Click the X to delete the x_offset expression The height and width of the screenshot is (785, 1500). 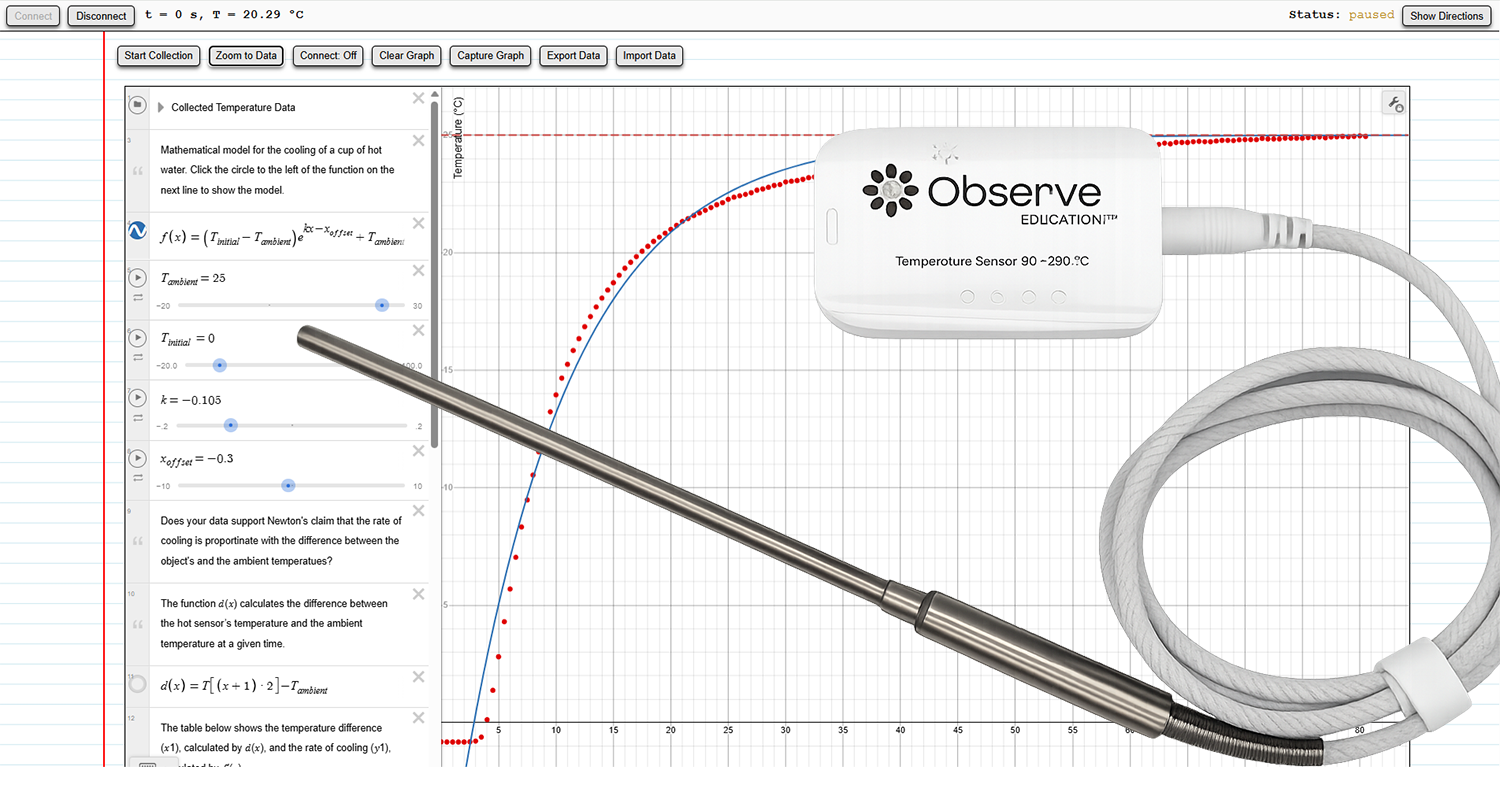(x=418, y=450)
